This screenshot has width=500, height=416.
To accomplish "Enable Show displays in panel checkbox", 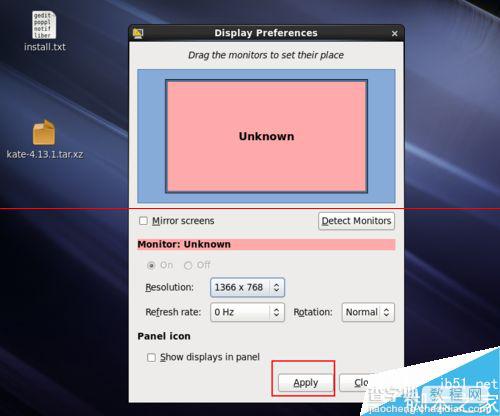I will tap(151, 357).
